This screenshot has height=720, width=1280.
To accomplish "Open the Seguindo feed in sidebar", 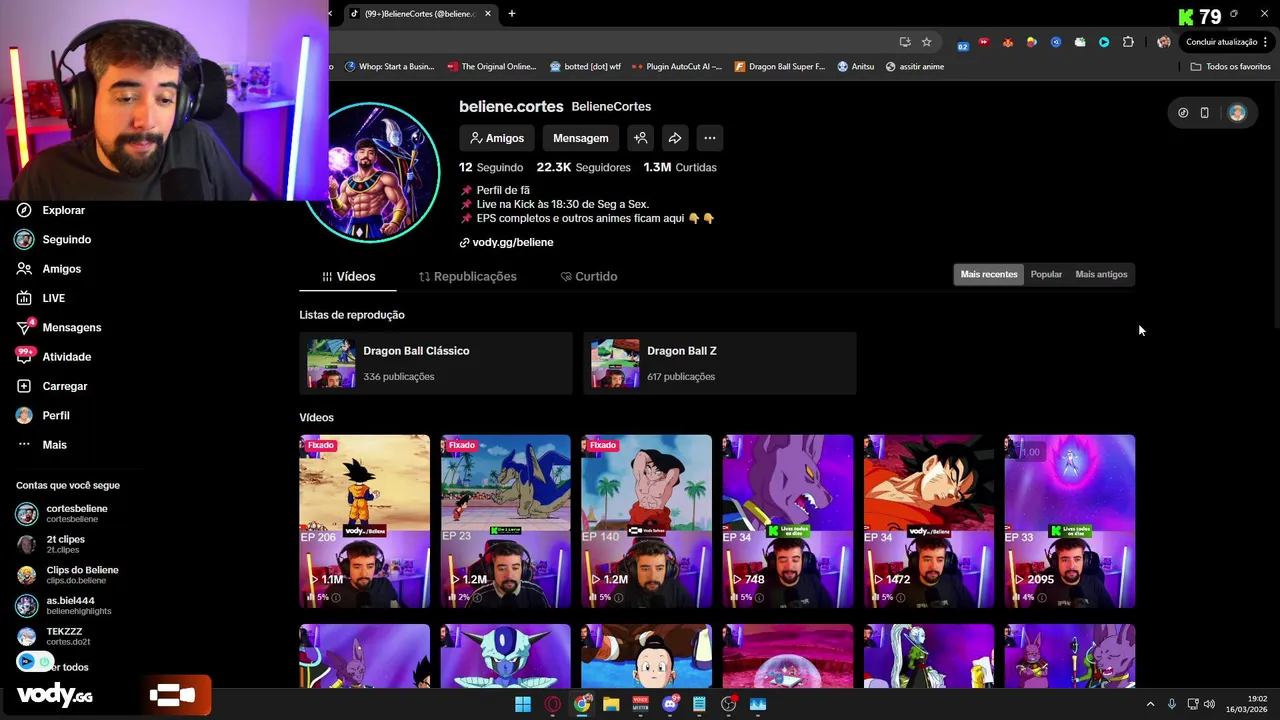I will point(66,240).
